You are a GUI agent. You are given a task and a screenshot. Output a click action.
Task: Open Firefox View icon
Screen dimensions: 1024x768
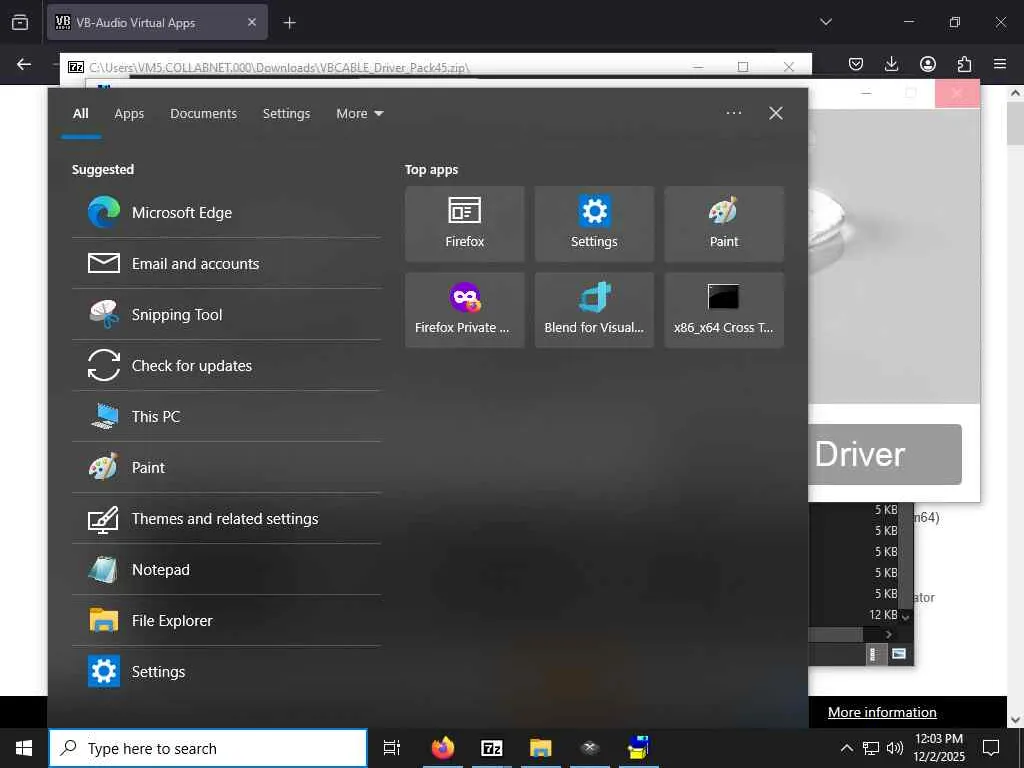(x=20, y=22)
